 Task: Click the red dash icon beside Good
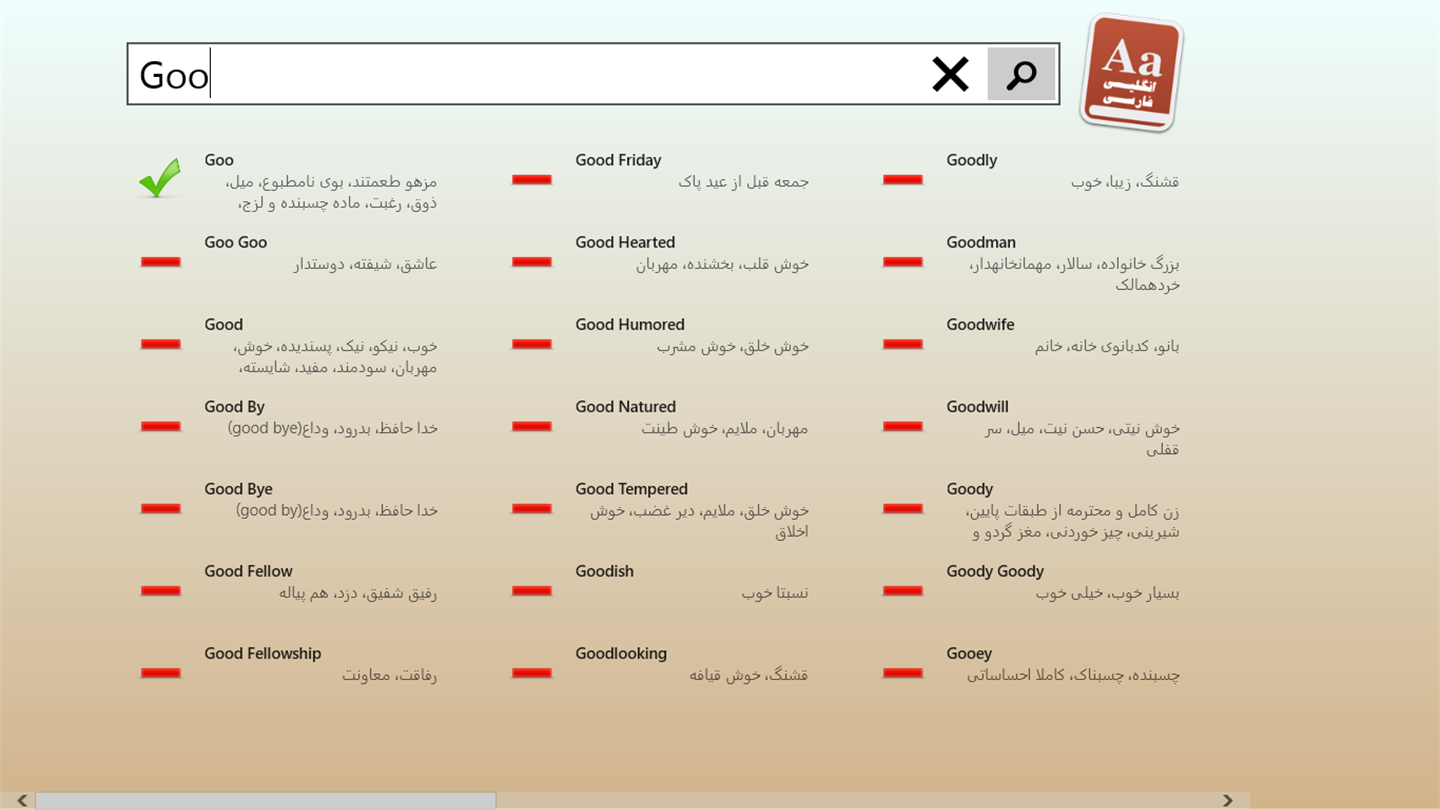[161, 344]
